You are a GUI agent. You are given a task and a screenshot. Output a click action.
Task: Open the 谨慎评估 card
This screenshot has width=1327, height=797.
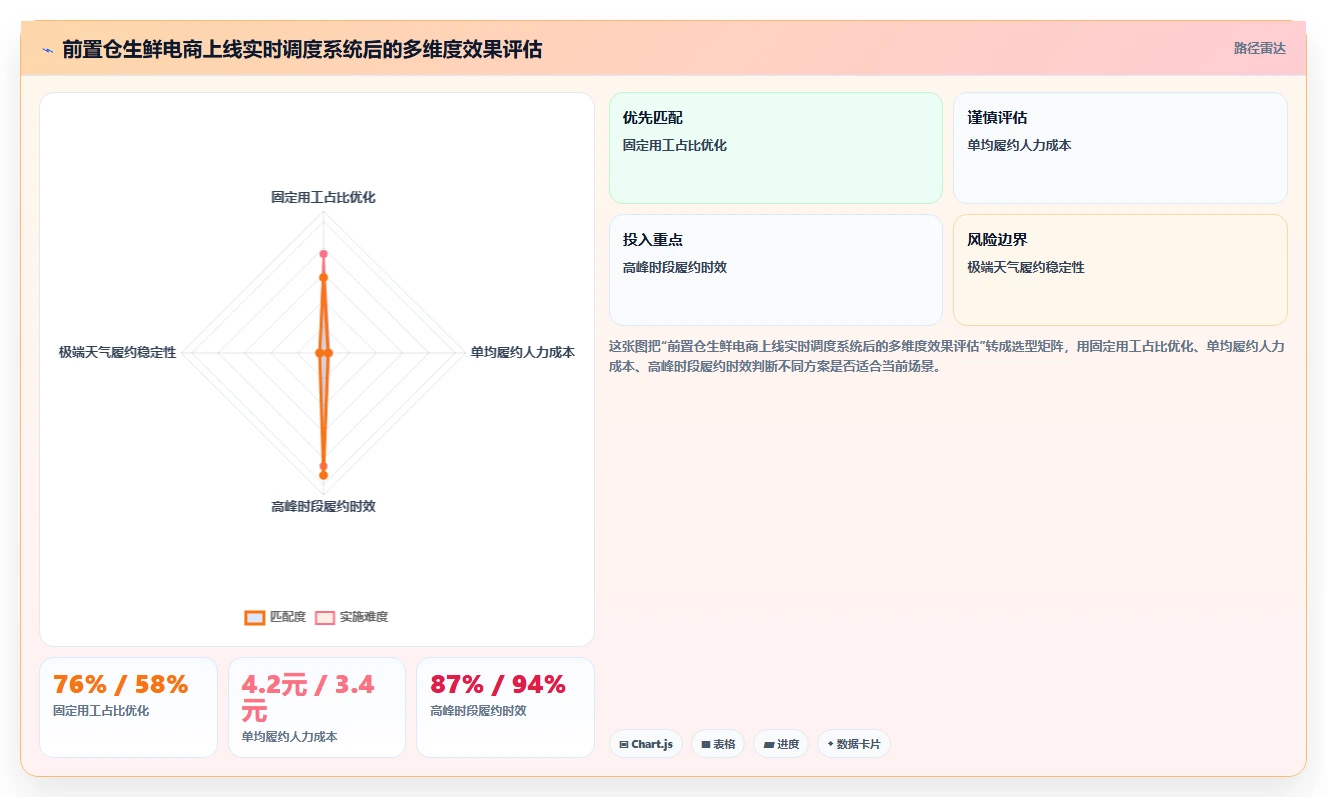[x=1120, y=148]
